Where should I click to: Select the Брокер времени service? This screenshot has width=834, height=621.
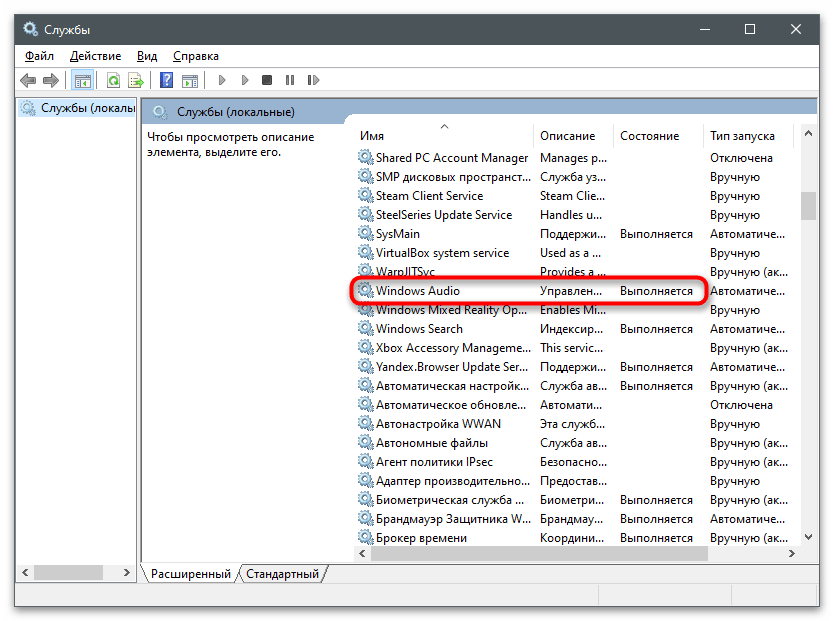[574, 538]
